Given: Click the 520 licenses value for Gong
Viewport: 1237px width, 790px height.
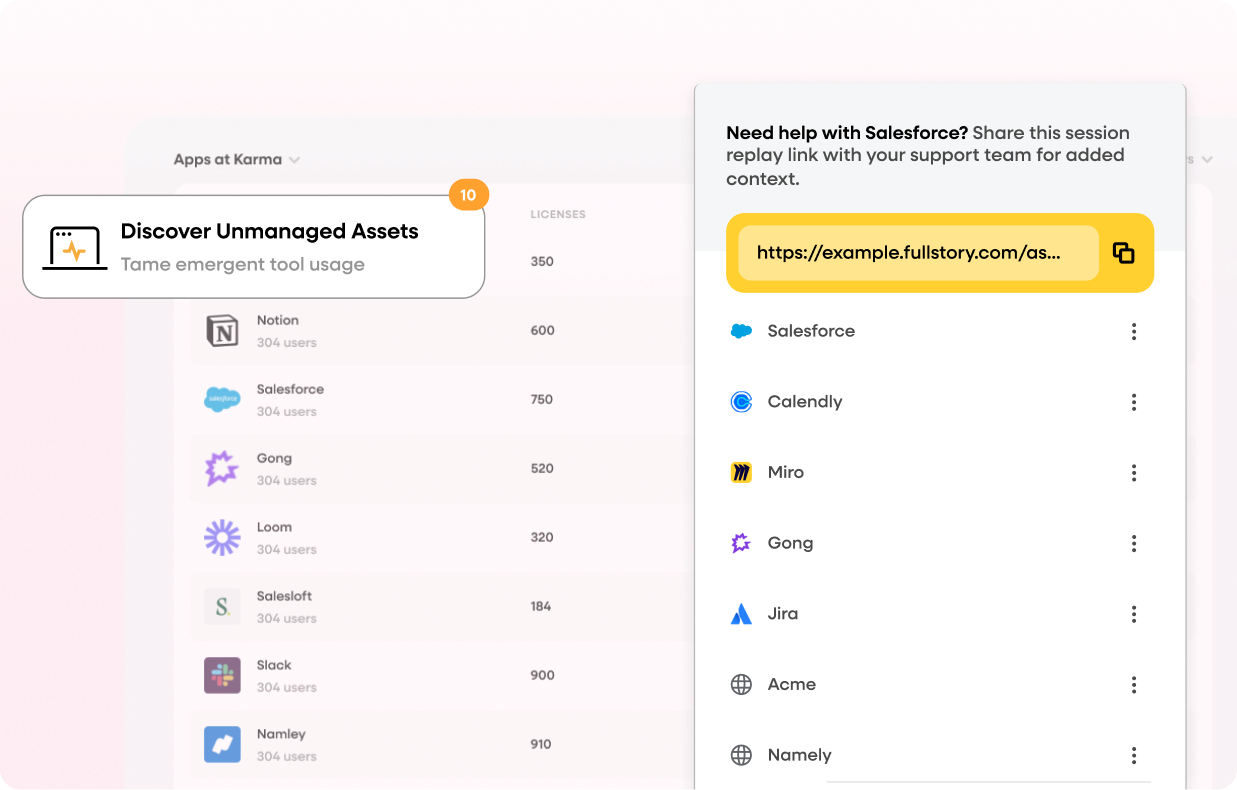Looking at the screenshot, I should (542, 468).
